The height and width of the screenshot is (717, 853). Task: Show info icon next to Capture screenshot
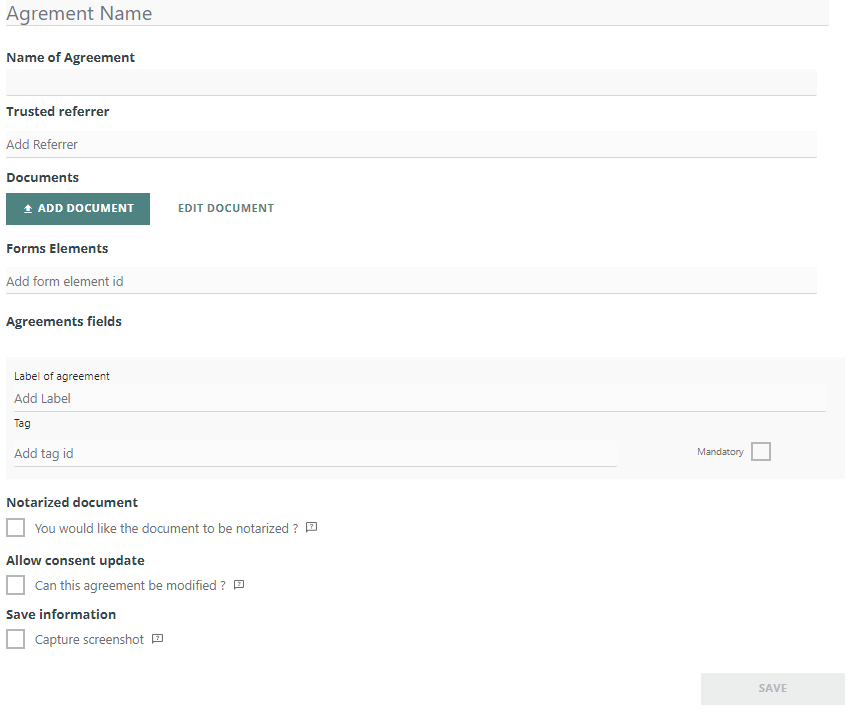[157, 639]
